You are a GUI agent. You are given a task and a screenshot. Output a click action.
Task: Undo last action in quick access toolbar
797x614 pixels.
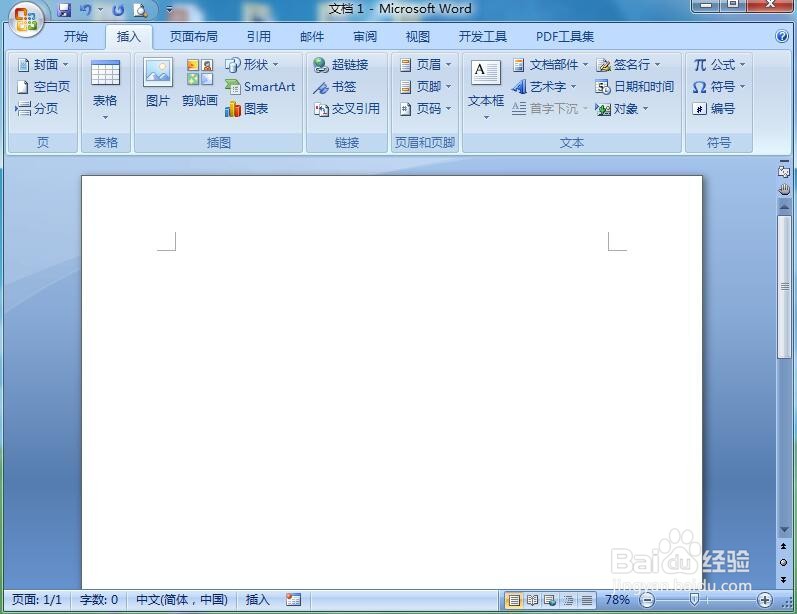point(85,10)
